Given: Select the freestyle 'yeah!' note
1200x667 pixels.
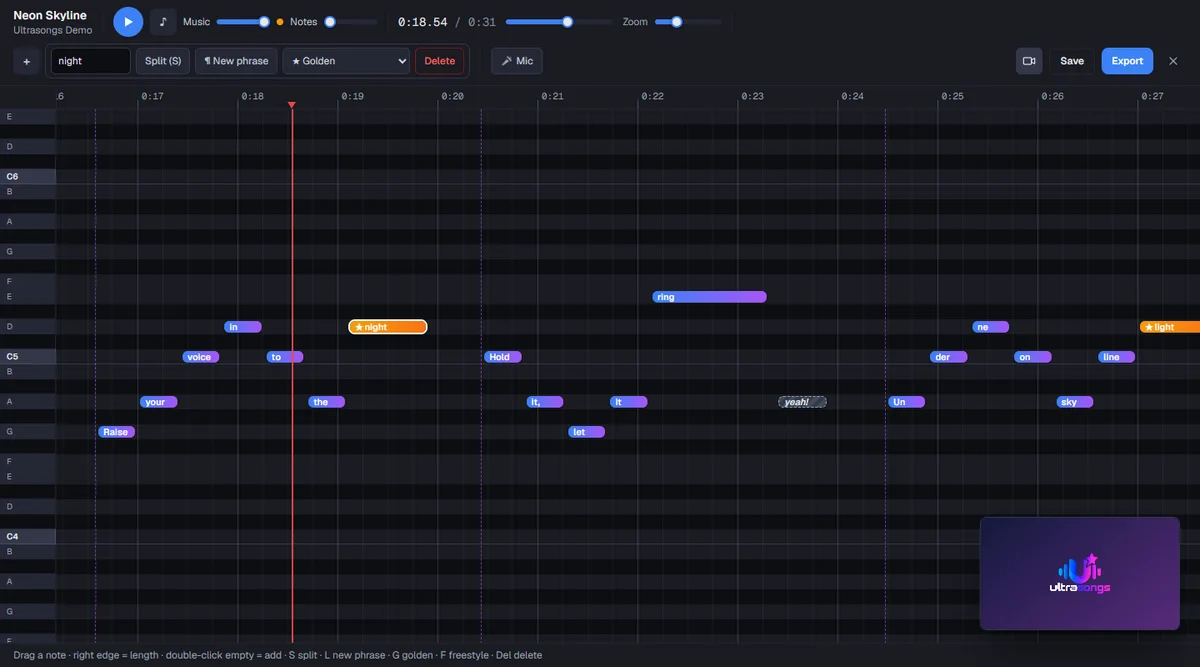Looking at the screenshot, I should 803,402.
